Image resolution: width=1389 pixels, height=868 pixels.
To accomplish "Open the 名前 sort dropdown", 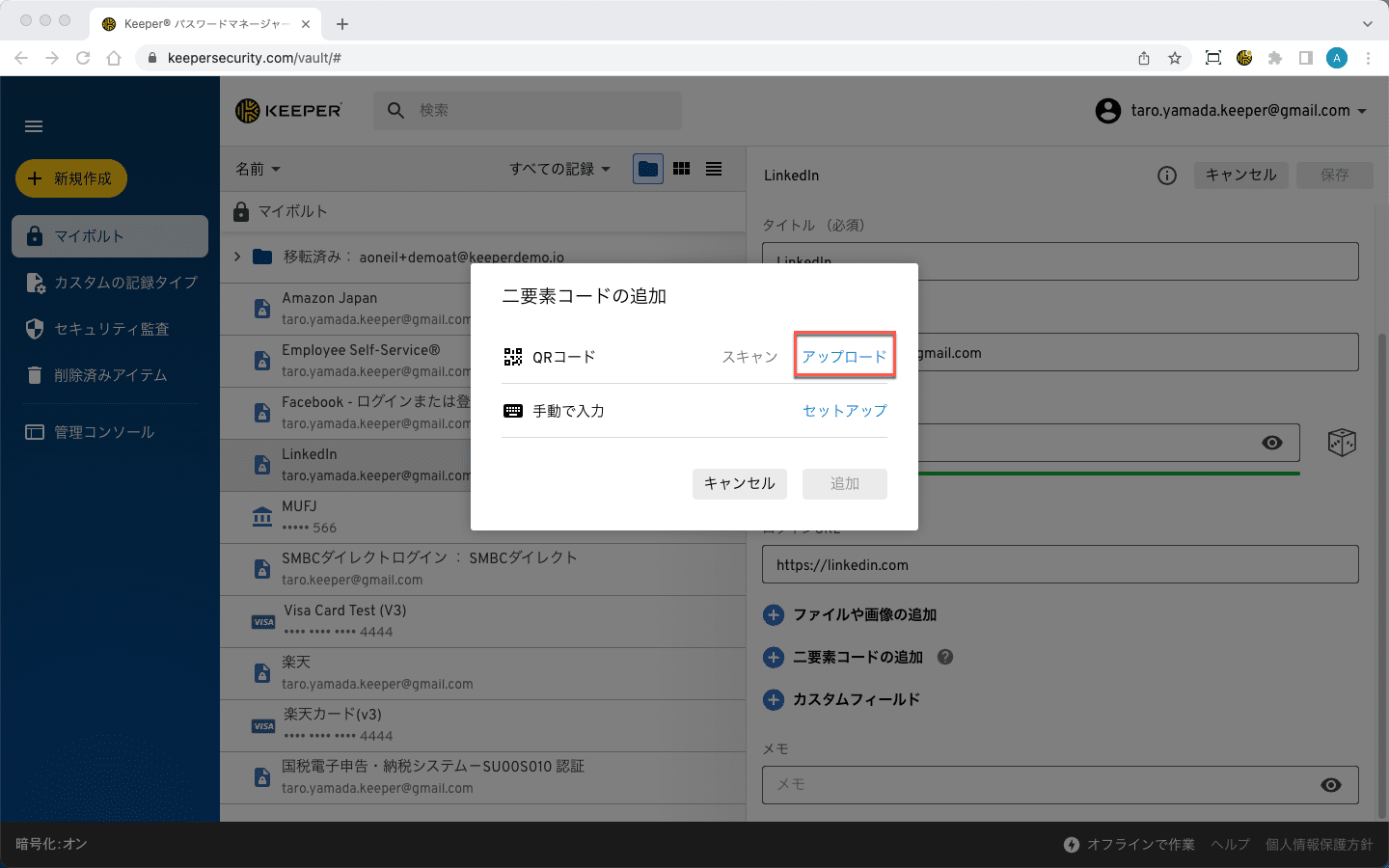I will click(x=258, y=169).
